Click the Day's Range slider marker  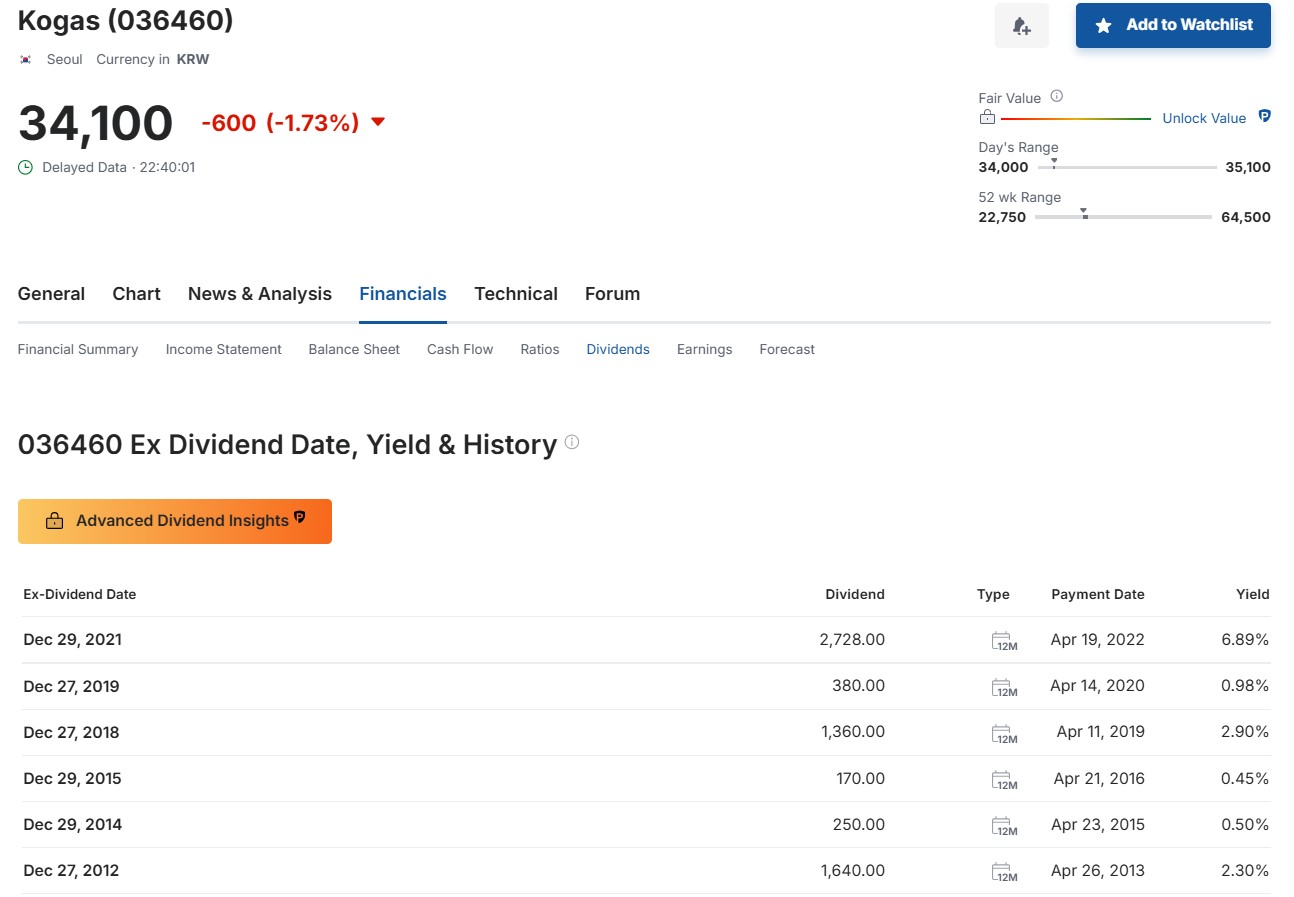(1054, 163)
